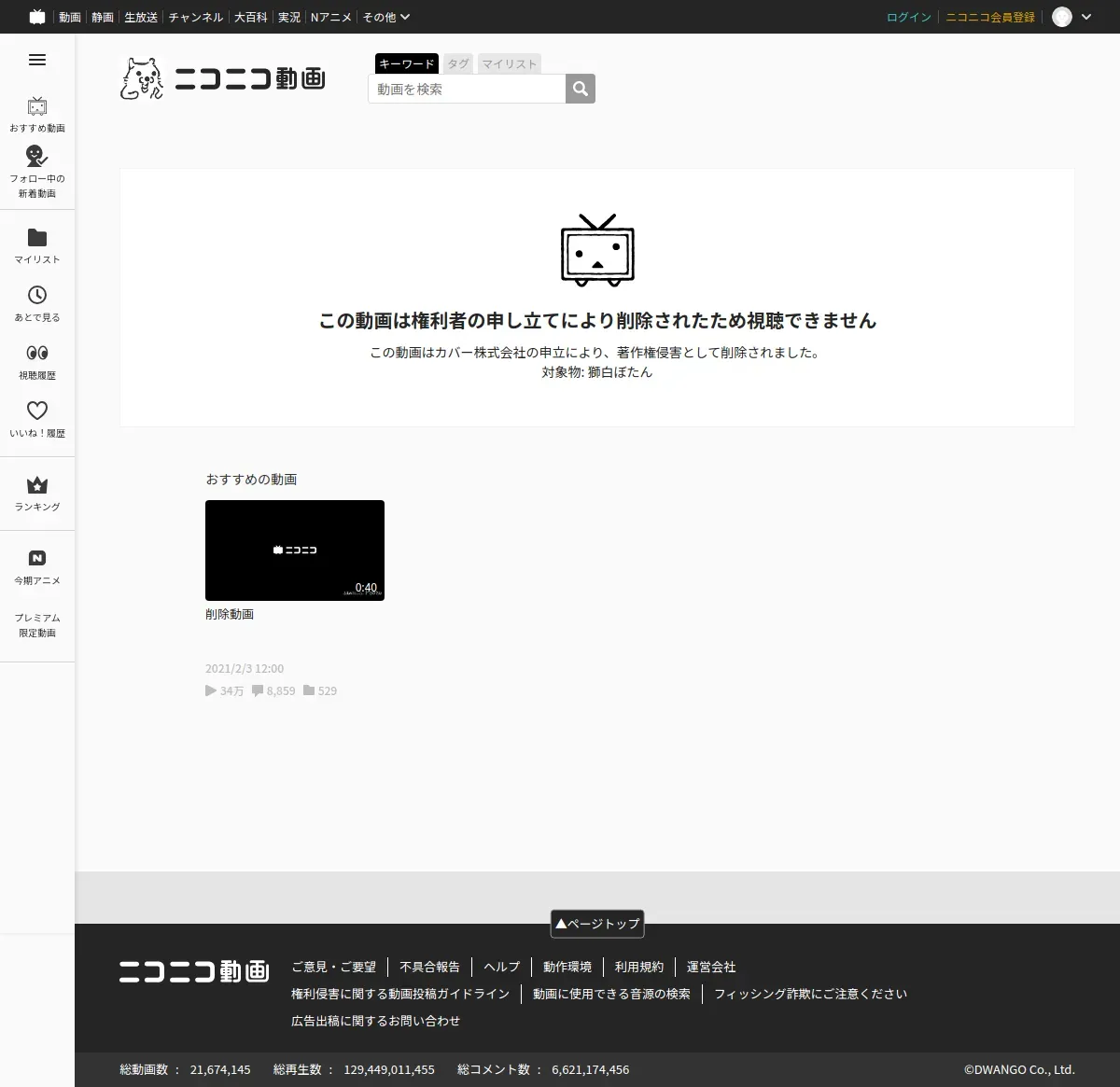
Task: Open あとで見る clock icon
Action: (37, 295)
